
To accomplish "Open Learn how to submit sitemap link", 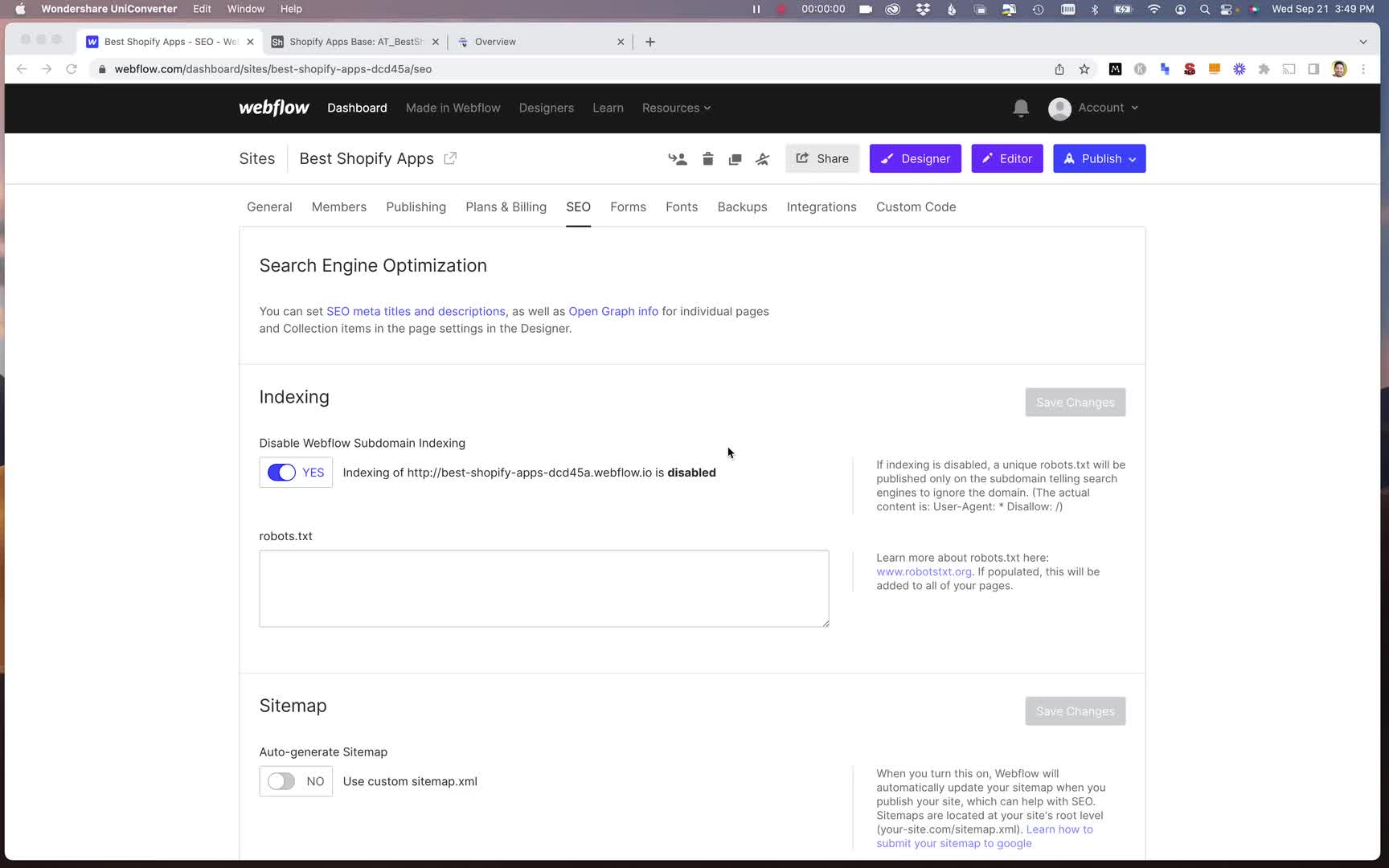I will click(985, 836).
